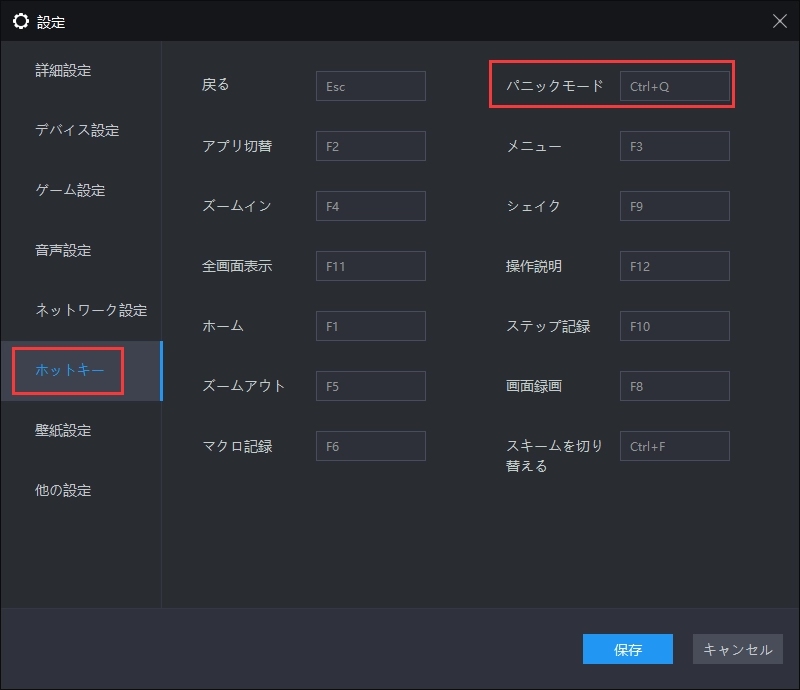Click the 戻る hotkey field showing Esc
This screenshot has height=690, width=800.
(371, 86)
